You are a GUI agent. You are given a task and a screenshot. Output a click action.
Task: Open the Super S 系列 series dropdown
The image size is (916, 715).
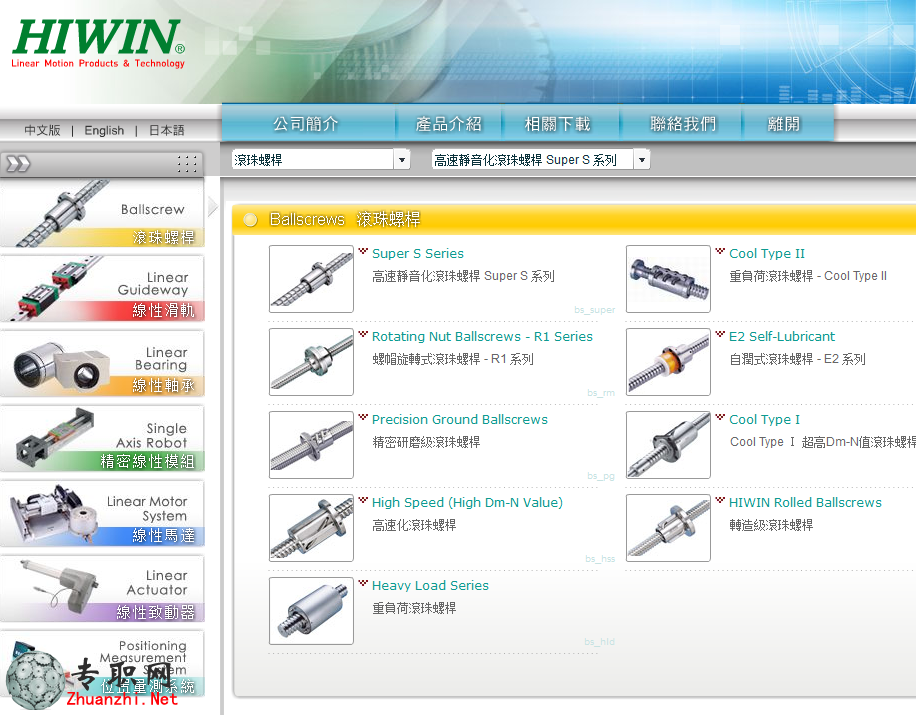pyautogui.click(x=540, y=159)
